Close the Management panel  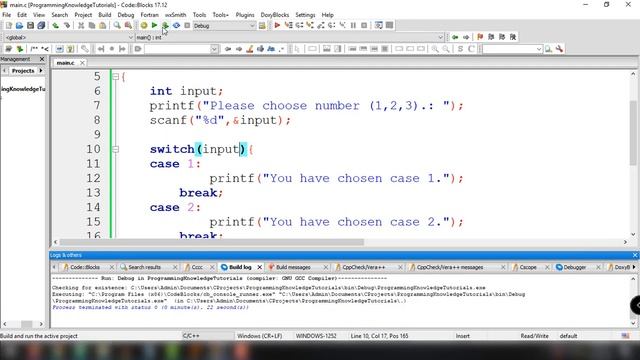point(42,59)
